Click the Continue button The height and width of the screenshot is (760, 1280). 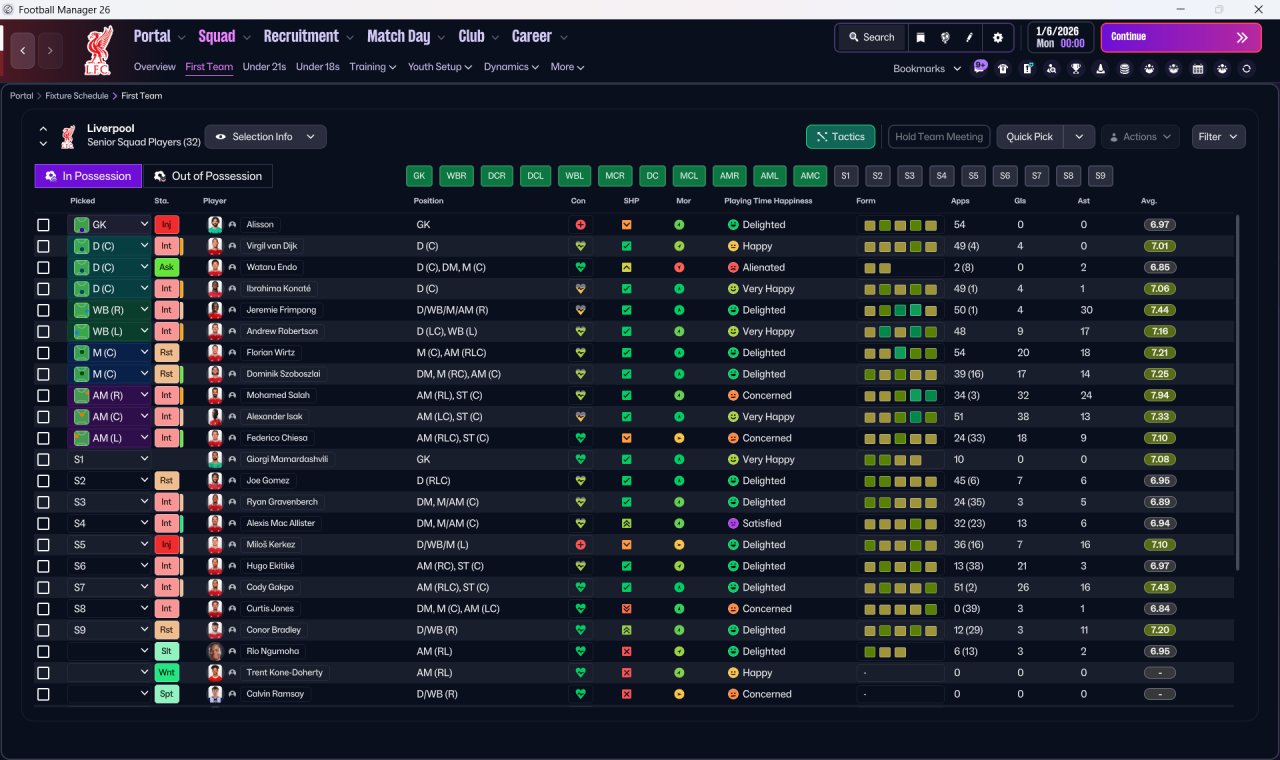[x=1181, y=37]
